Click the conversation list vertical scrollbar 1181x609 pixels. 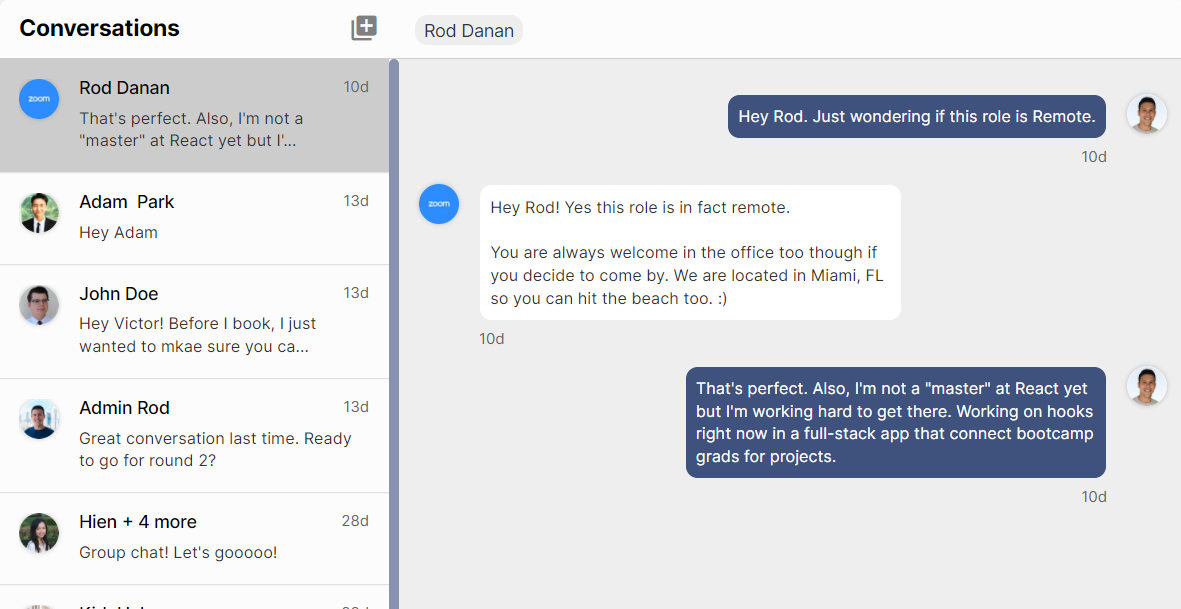click(394, 333)
